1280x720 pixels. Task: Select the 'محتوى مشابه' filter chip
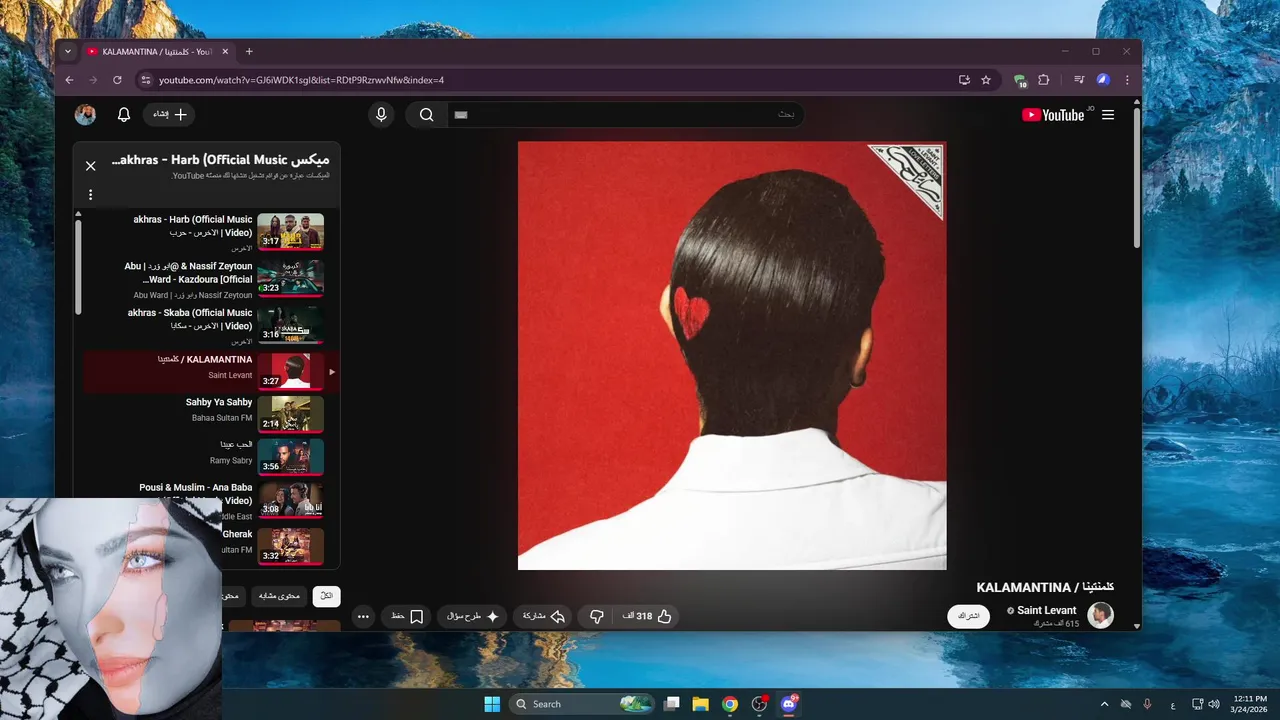(x=279, y=596)
